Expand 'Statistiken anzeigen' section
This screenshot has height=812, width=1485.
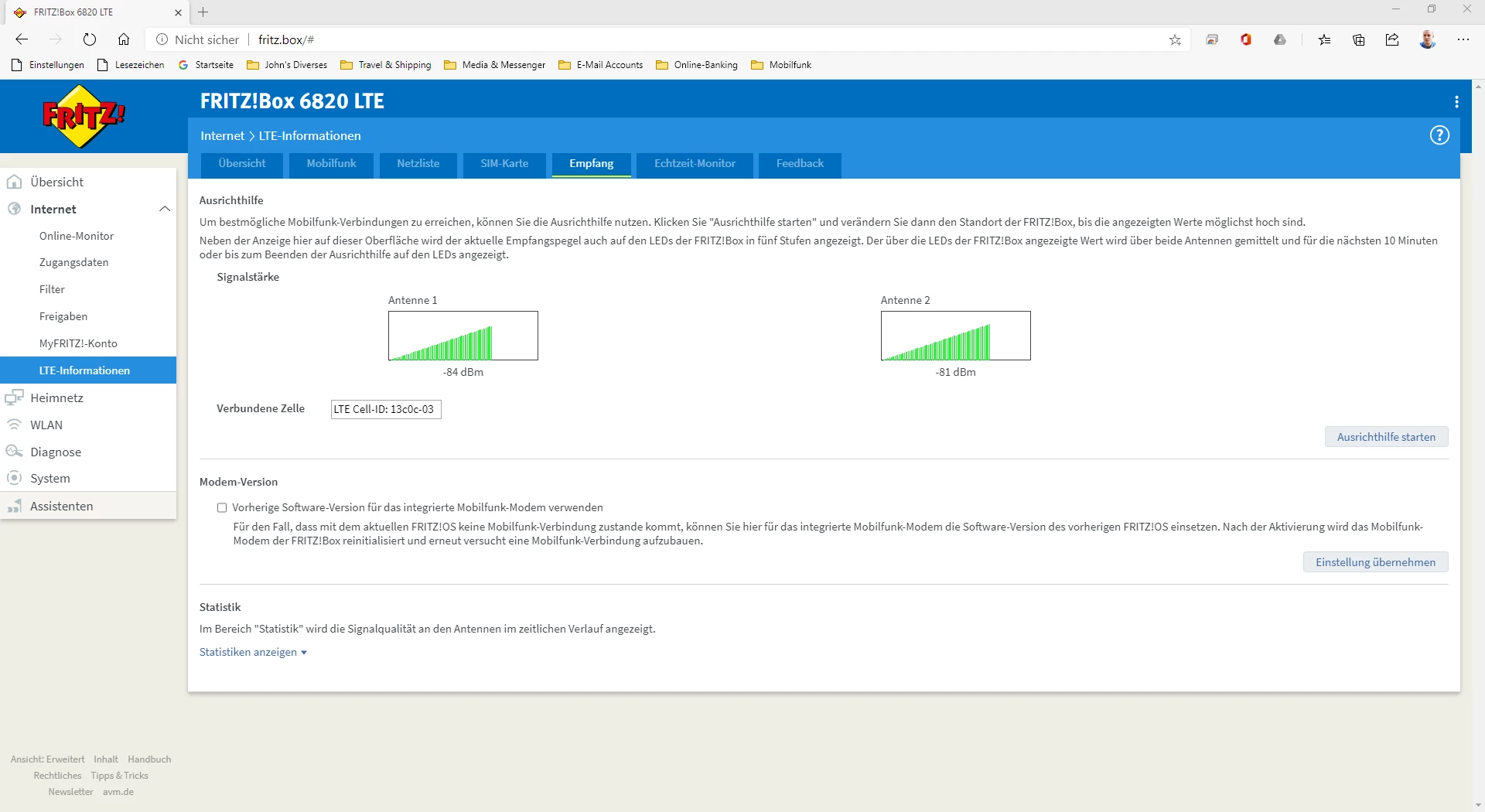pos(253,652)
